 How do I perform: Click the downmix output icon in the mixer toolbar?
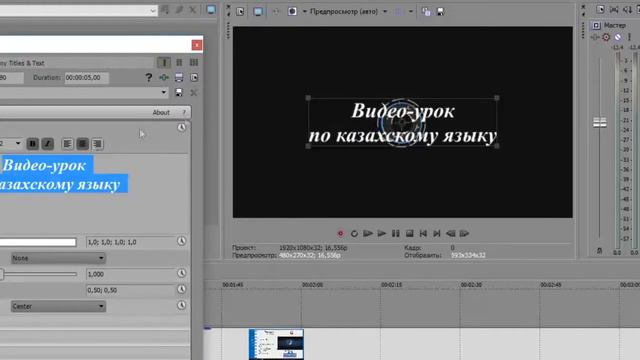614,9
